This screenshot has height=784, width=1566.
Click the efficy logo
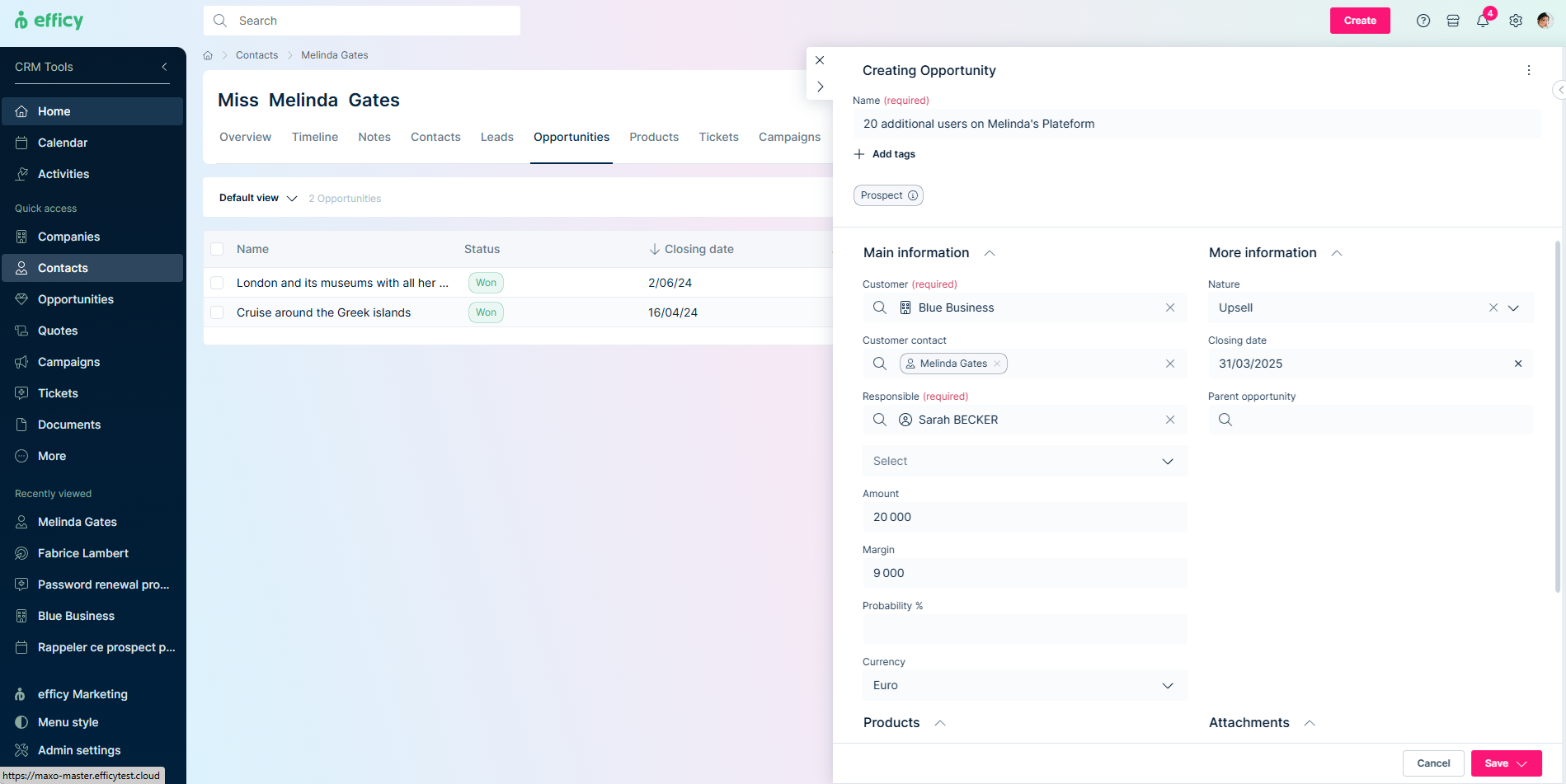pyautogui.click(x=49, y=21)
